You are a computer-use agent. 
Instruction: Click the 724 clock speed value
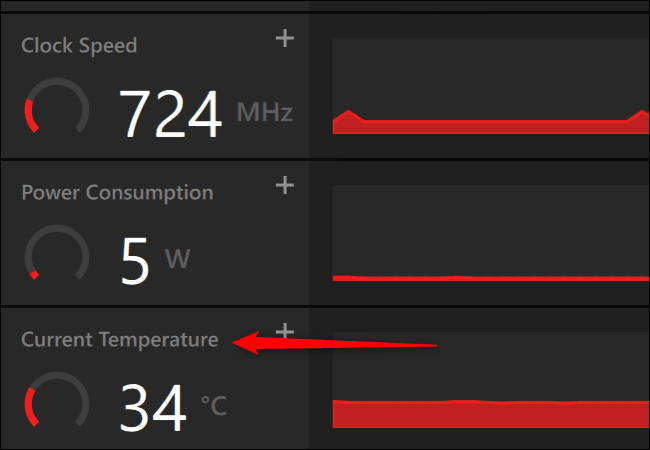[171, 113]
